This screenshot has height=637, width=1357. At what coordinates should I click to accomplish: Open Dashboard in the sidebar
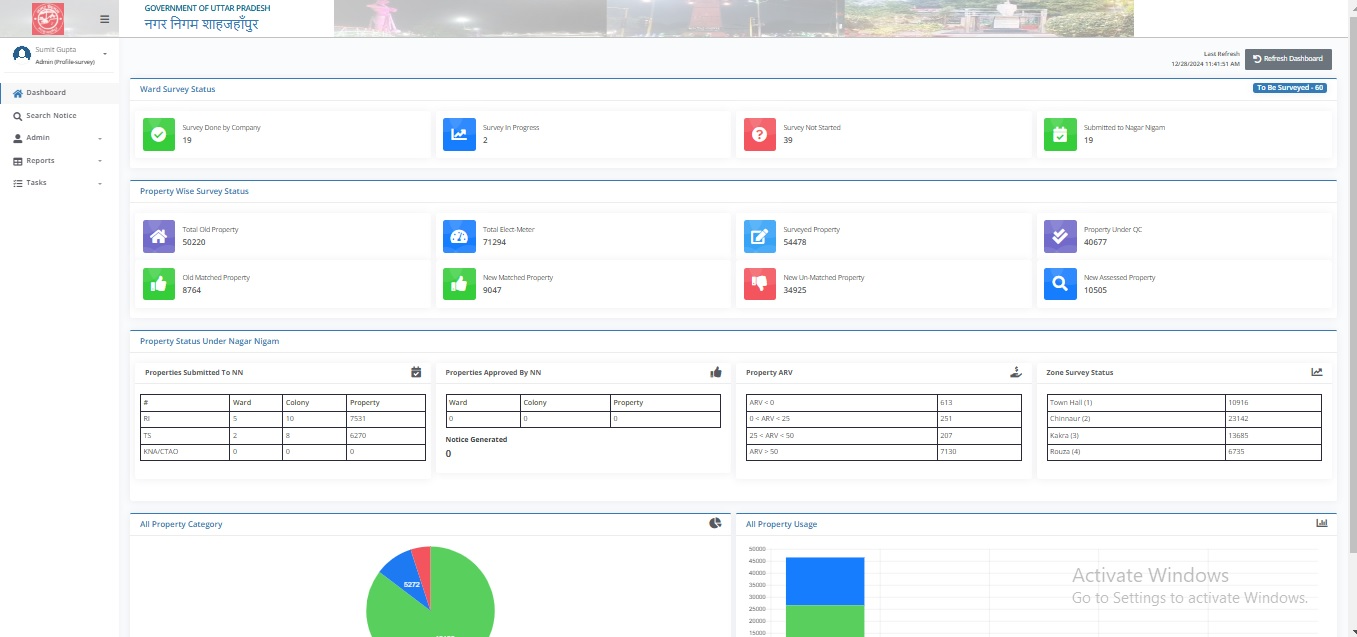tap(46, 93)
